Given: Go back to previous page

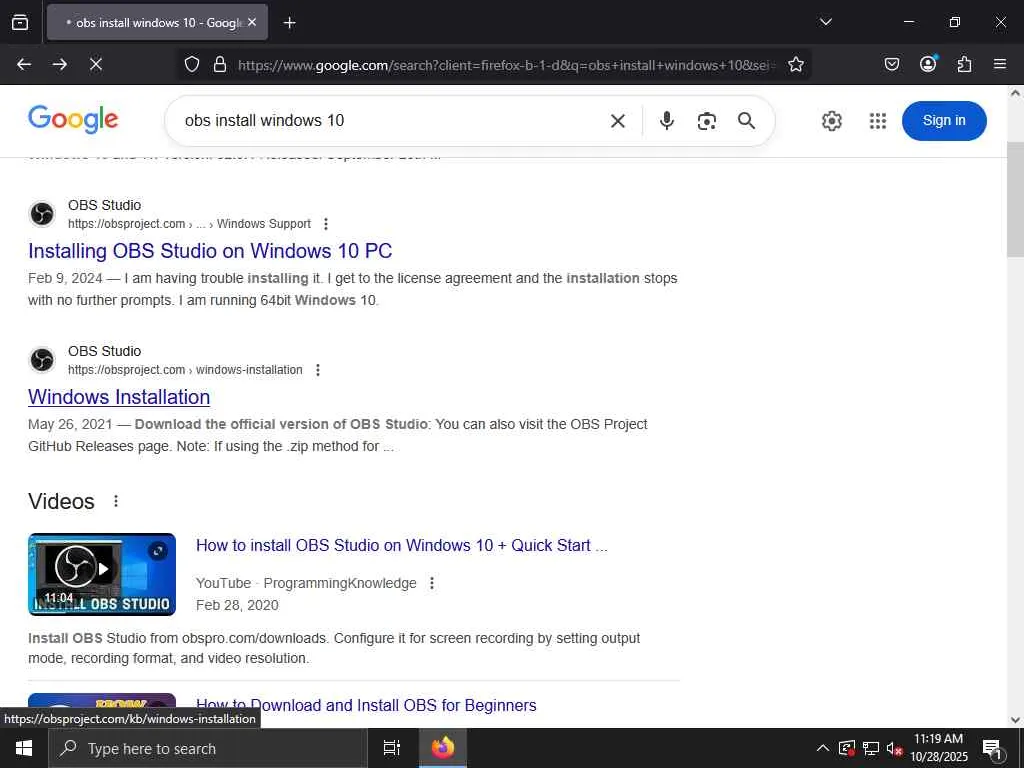Looking at the screenshot, I should point(24,64).
